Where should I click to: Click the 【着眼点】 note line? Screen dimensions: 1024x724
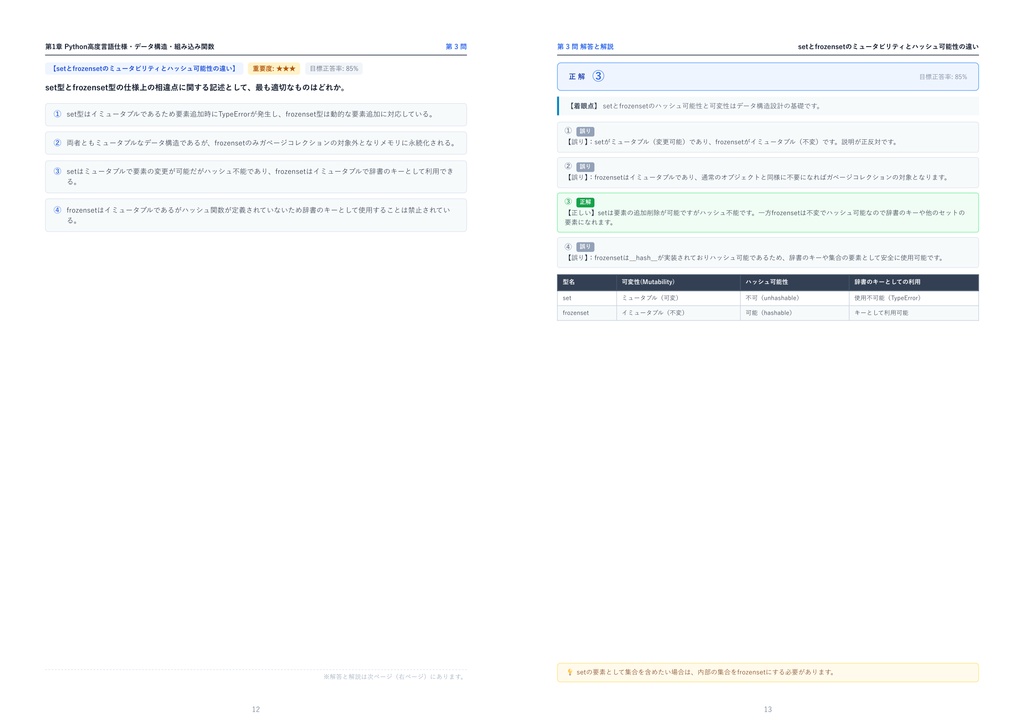(x=768, y=106)
